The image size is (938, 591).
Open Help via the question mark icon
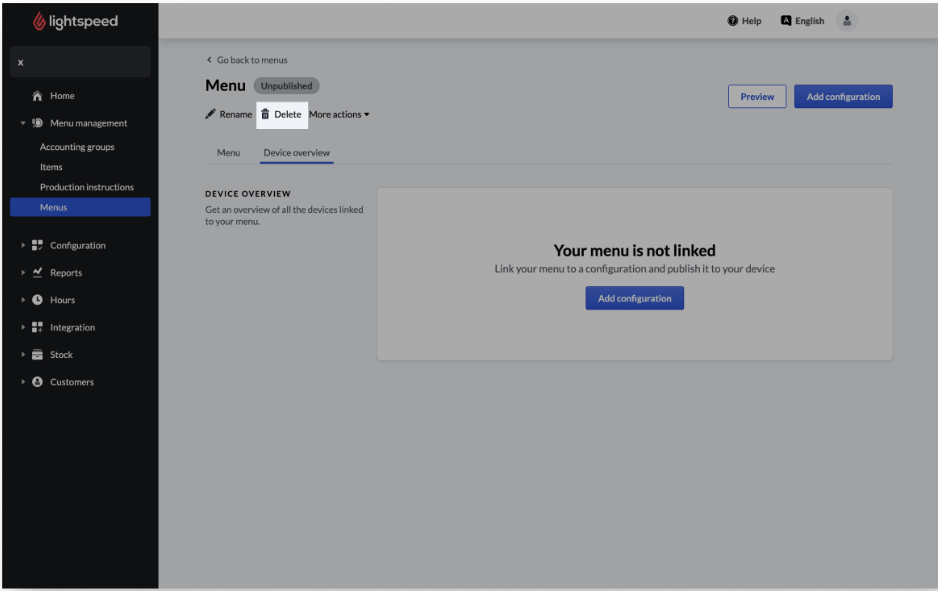click(733, 21)
